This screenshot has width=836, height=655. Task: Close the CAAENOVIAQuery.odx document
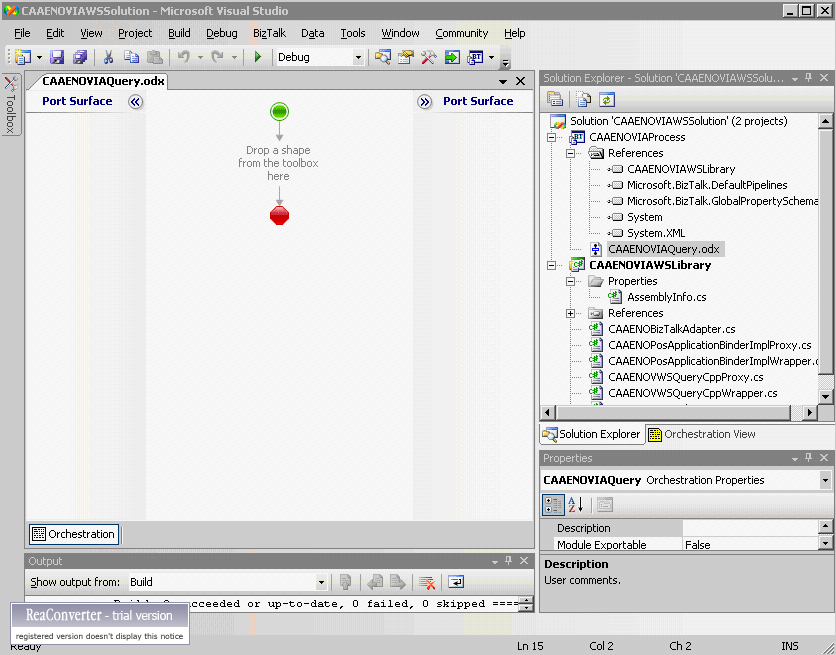[x=520, y=81]
